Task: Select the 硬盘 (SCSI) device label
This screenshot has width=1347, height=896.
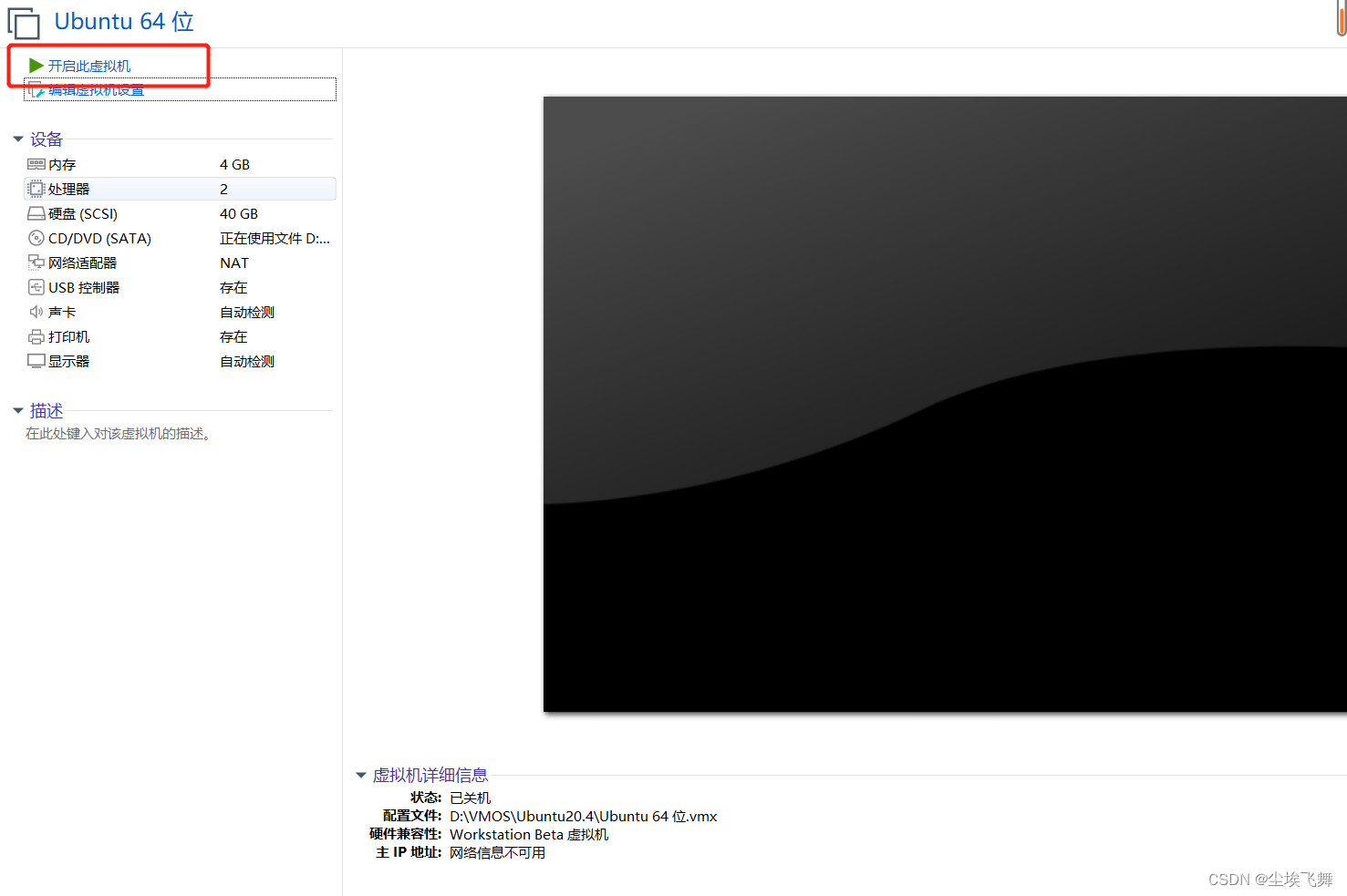Action: [83, 213]
